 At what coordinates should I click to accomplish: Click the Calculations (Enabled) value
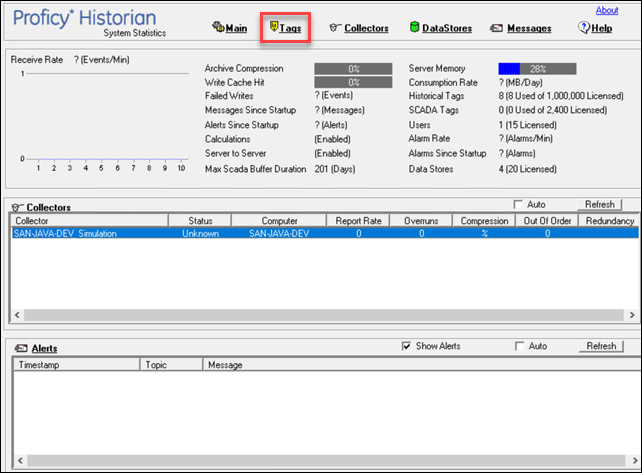tap(332, 139)
